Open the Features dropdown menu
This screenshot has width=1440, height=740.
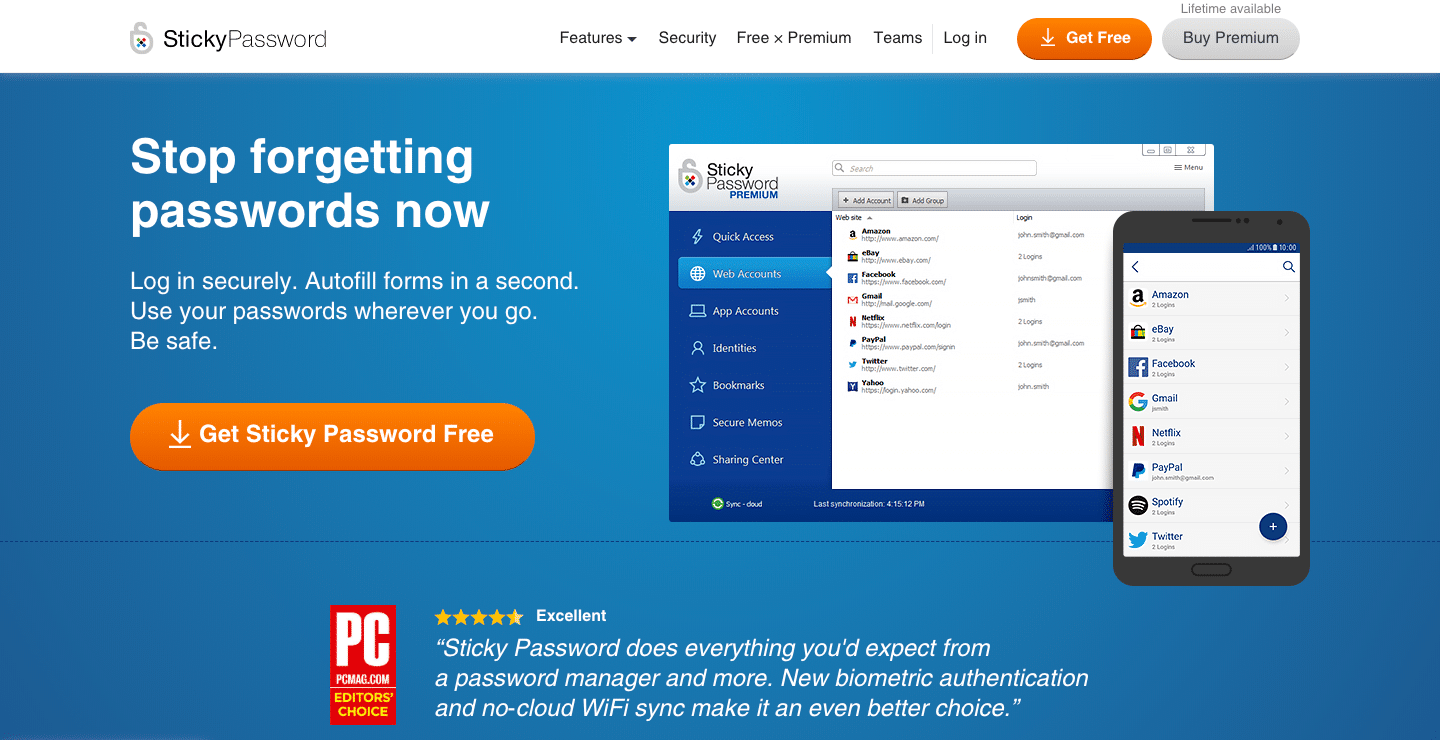coord(598,38)
